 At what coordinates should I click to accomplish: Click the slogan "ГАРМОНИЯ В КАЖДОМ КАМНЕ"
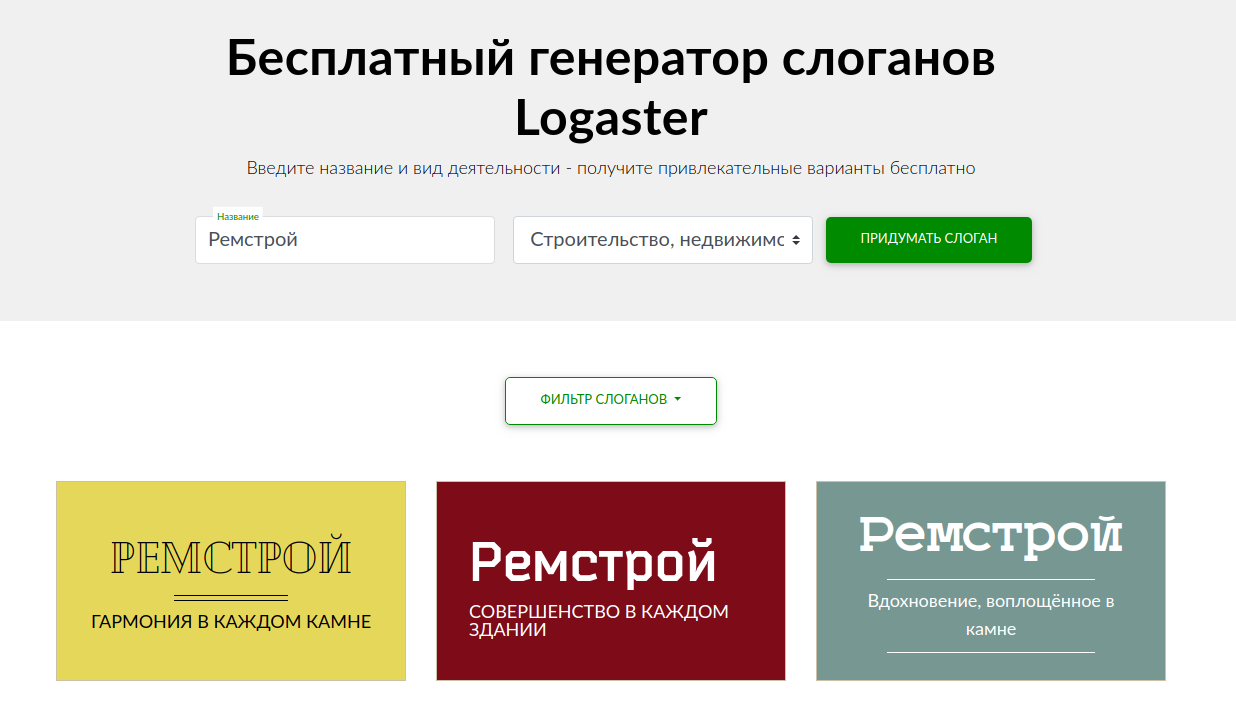(231, 622)
